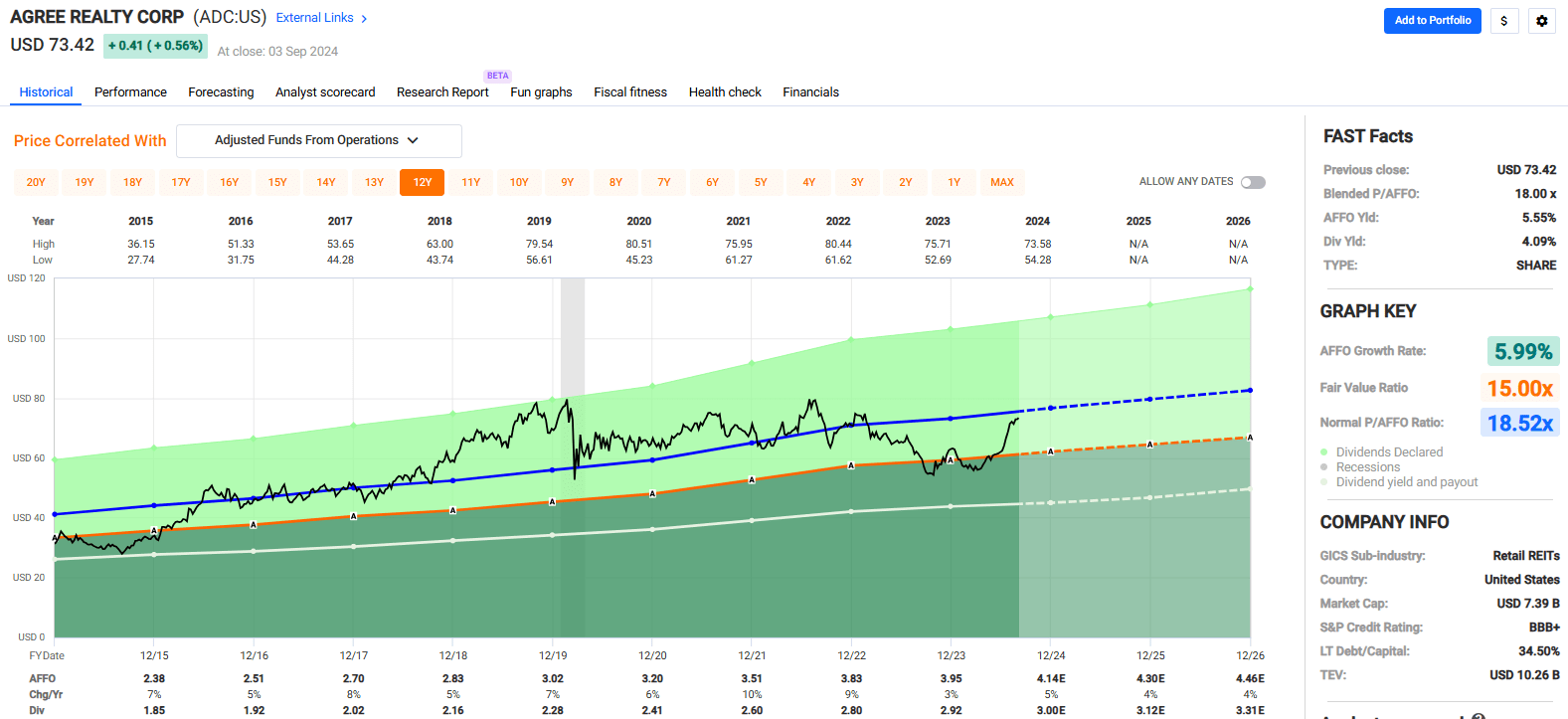The height and width of the screenshot is (719, 1568).
Task: Click the Add to Portfolio button
Action: click(1433, 21)
